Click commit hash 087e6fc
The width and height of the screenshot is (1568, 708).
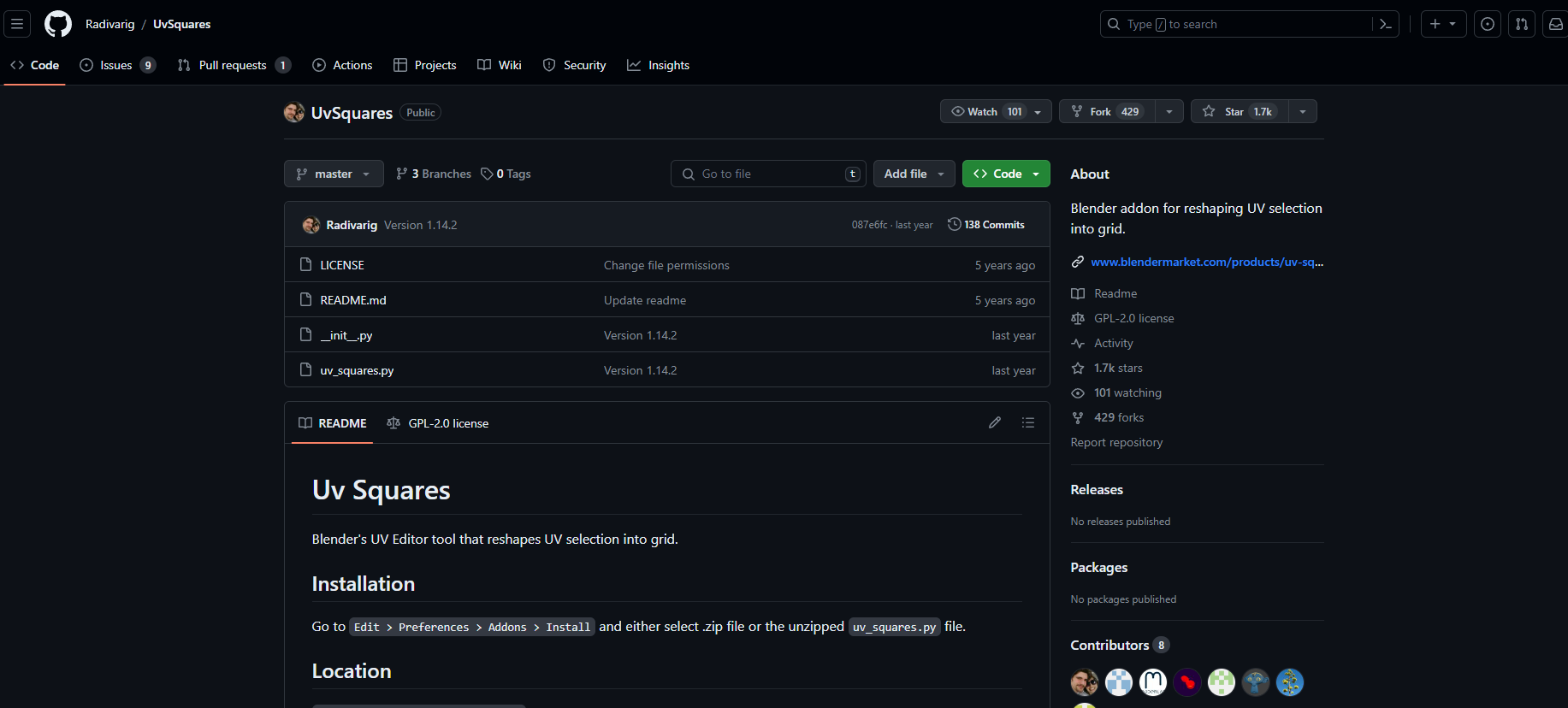(x=869, y=225)
